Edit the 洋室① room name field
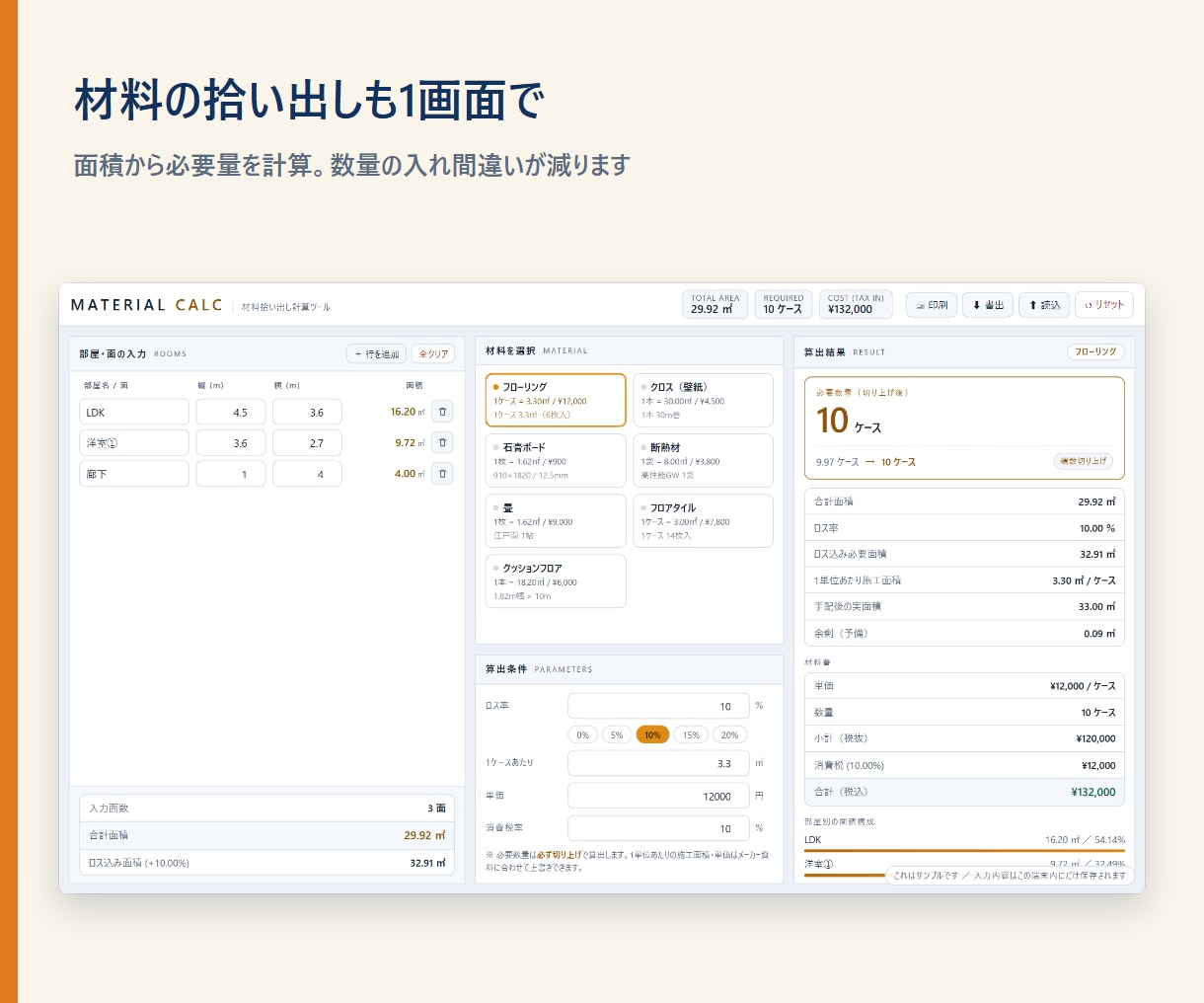 [134, 442]
